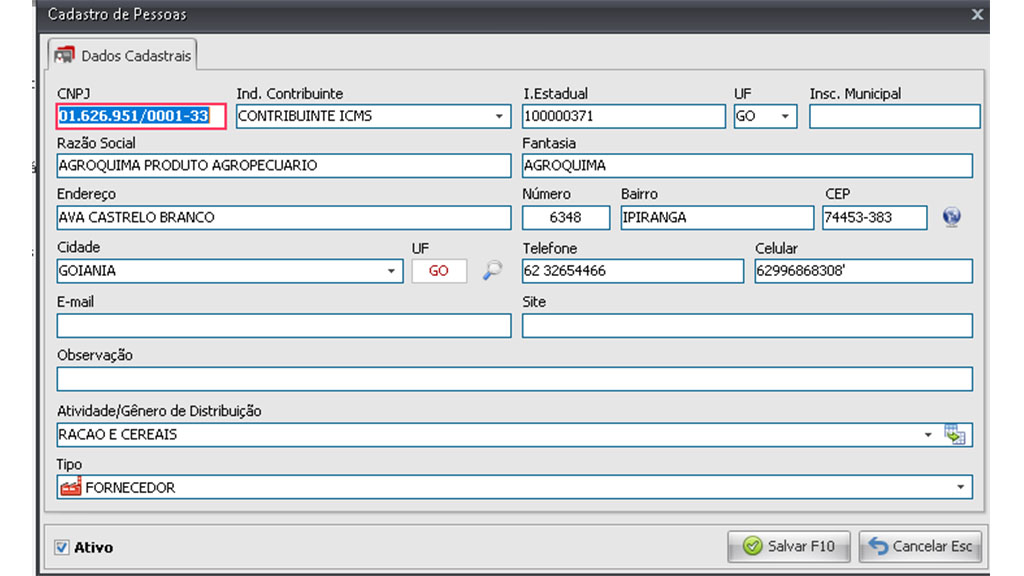Click the Fantasia field
The height and width of the screenshot is (576, 1024).
pyautogui.click(x=747, y=165)
